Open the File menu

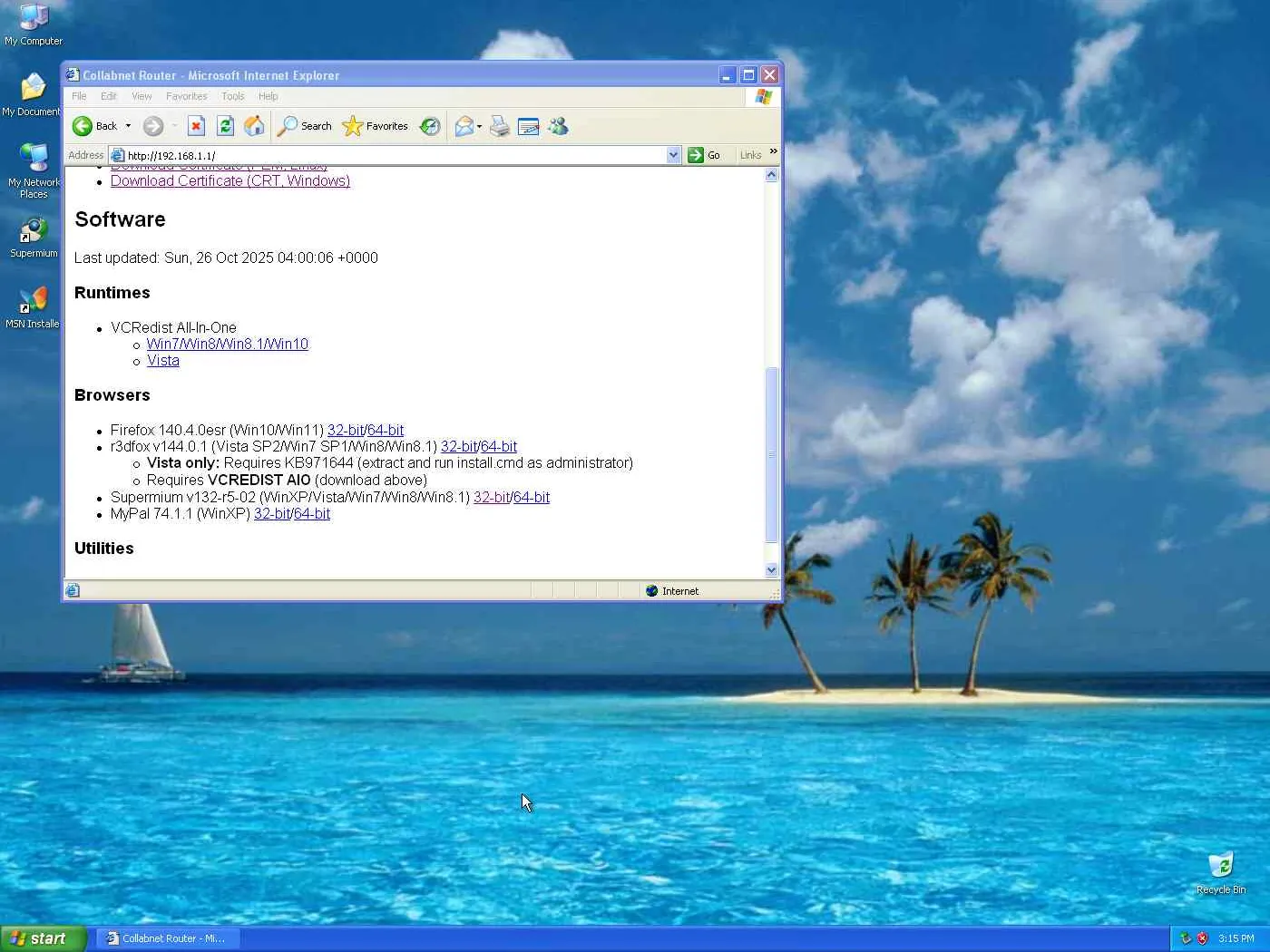79,96
